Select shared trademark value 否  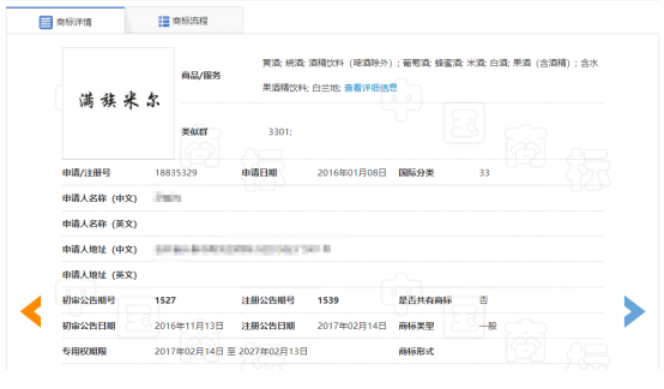coord(484,300)
